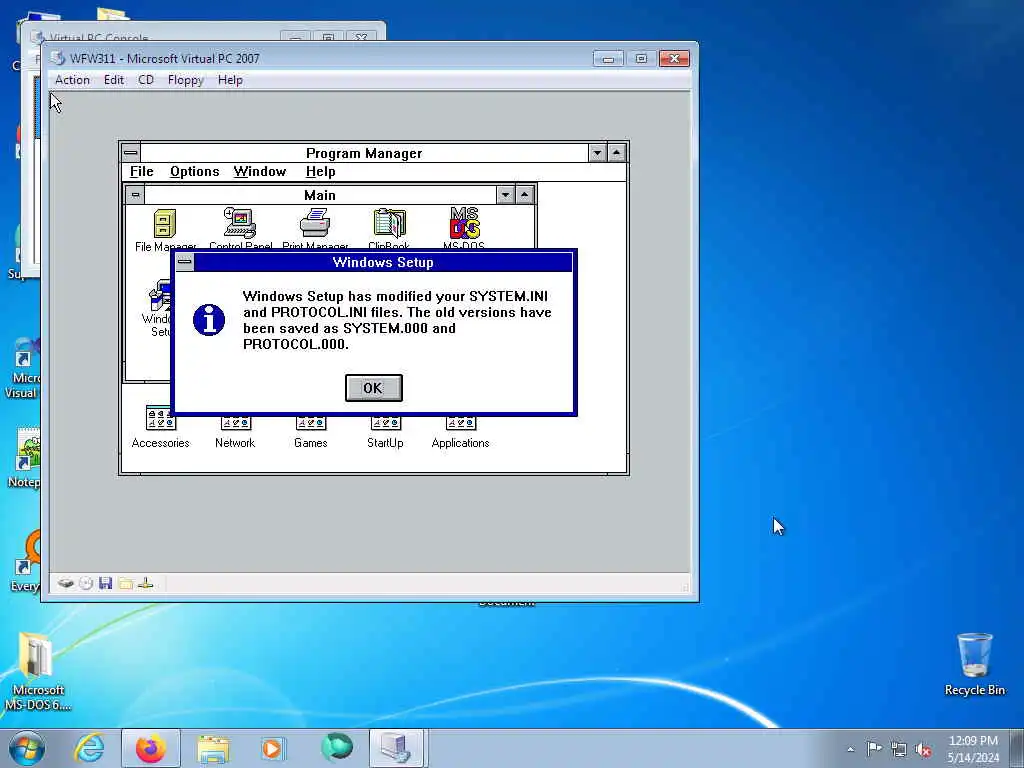Open the Virtual PC CD menu
This screenshot has height=768, width=1024.
(146, 80)
